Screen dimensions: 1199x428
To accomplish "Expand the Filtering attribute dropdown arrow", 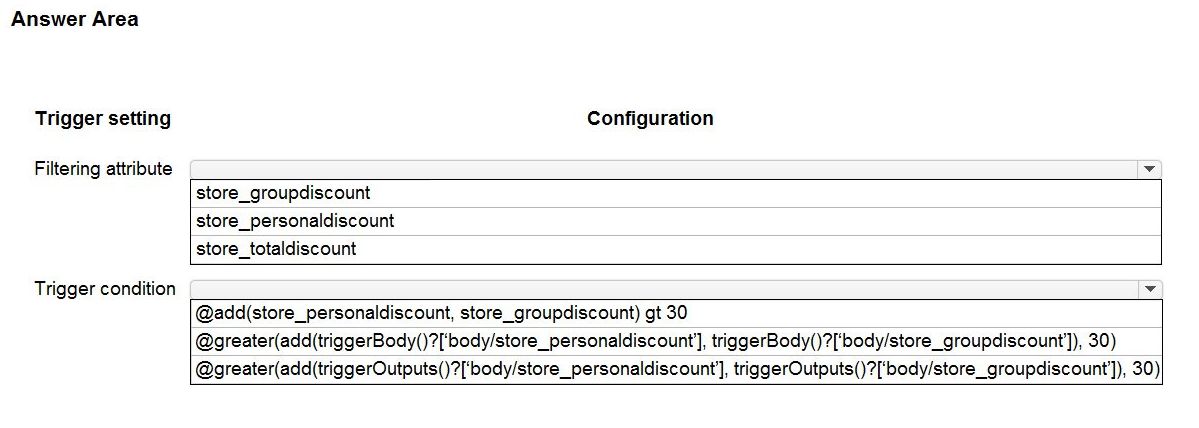I will pos(1150,170).
